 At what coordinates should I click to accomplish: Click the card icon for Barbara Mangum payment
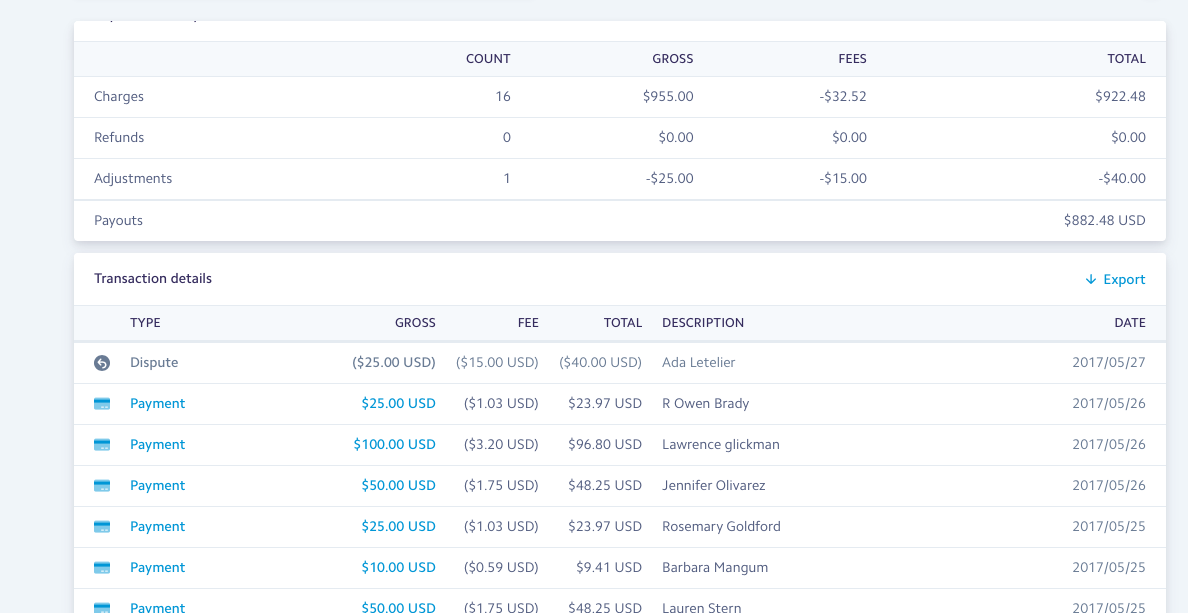(102, 568)
